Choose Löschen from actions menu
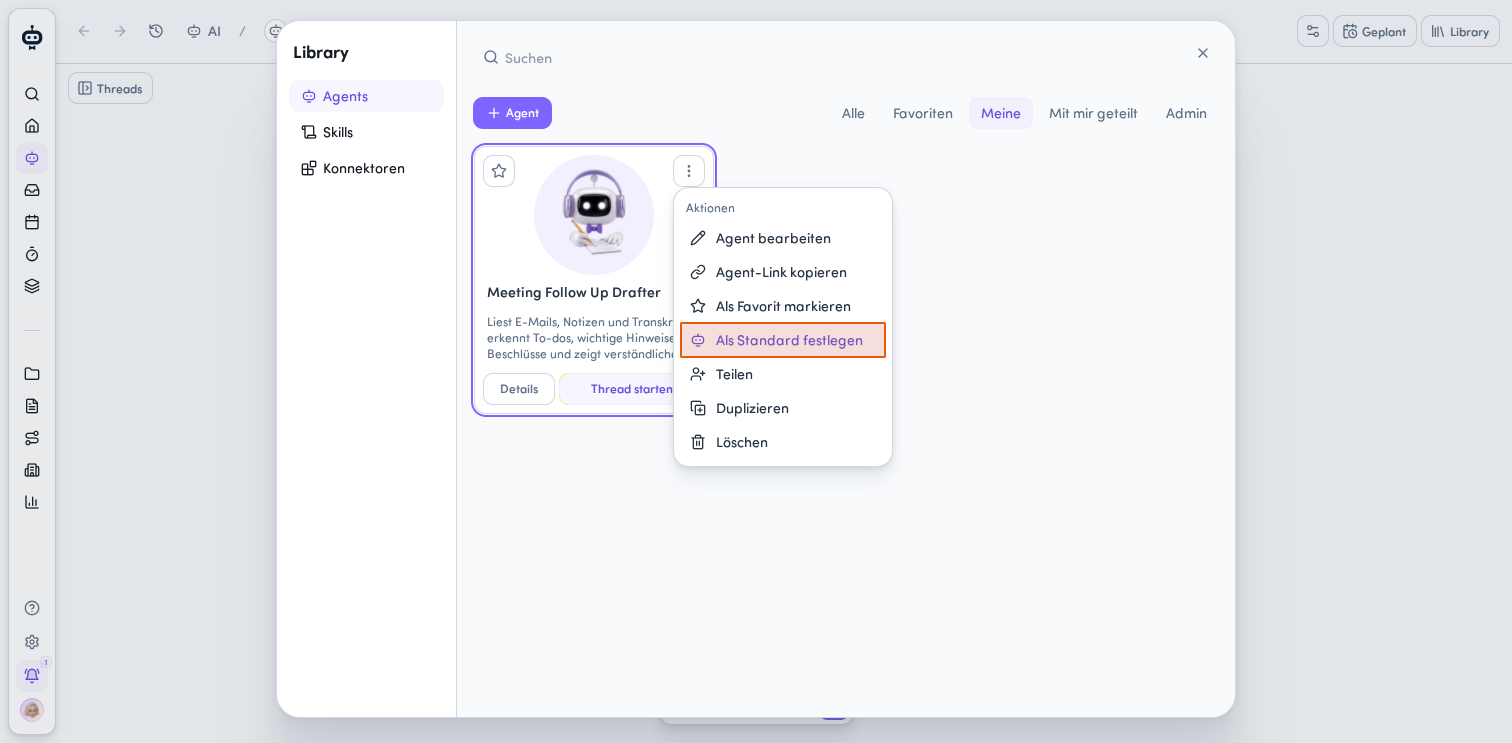 click(783, 442)
